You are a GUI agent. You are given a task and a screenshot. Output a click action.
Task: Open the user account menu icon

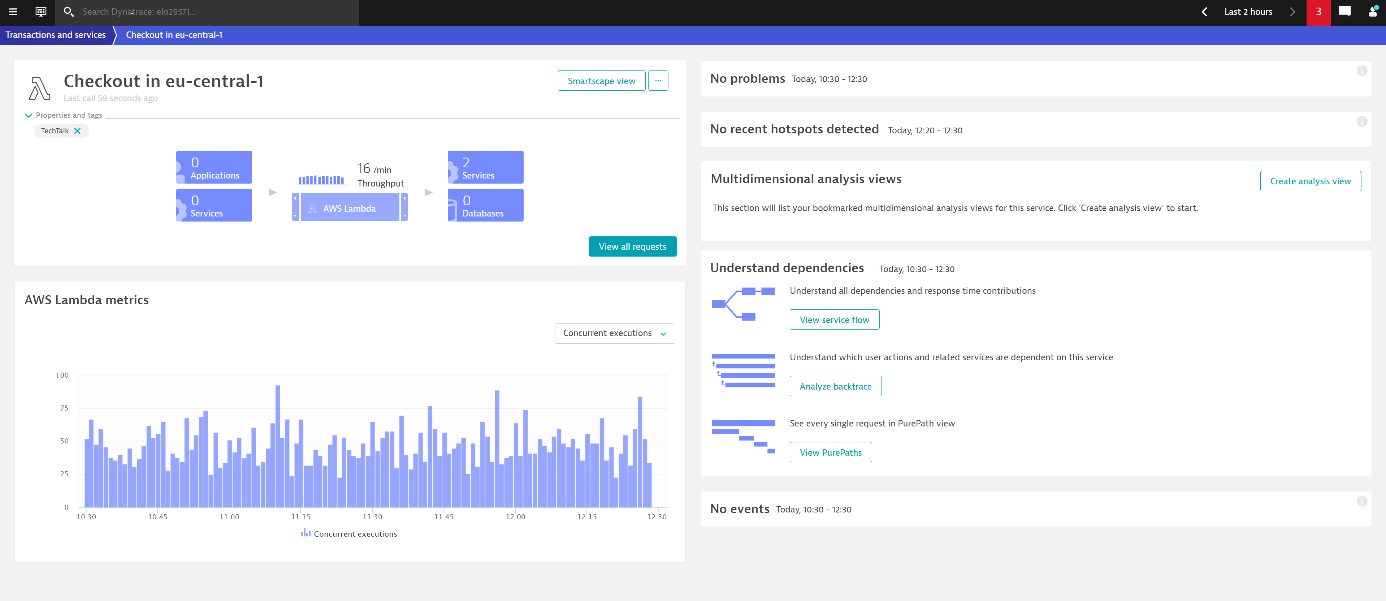(1373, 12)
